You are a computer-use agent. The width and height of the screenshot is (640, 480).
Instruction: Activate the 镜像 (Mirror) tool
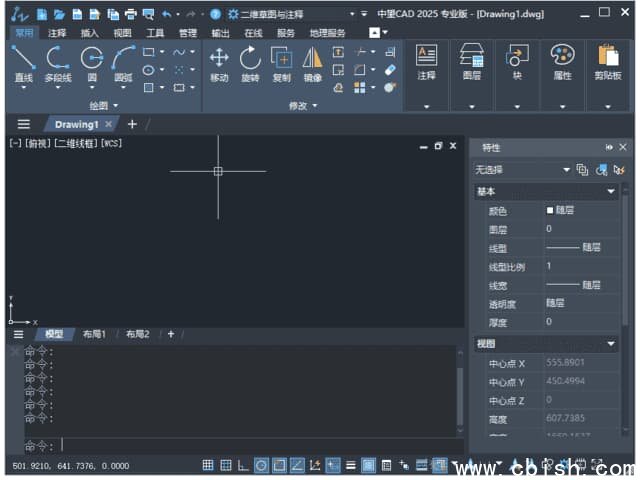(313, 63)
